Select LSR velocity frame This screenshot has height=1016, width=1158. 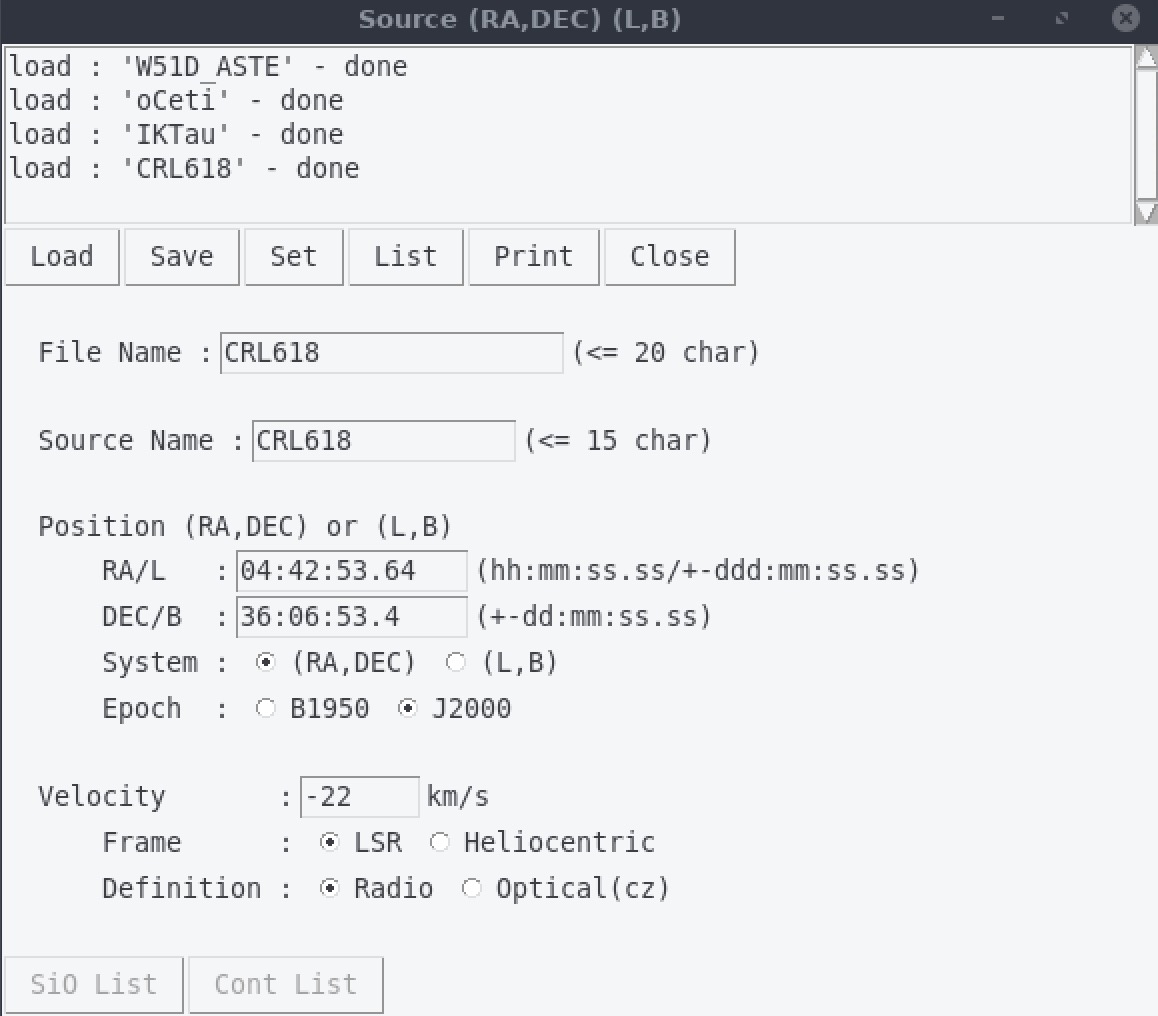click(x=330, y=843)
